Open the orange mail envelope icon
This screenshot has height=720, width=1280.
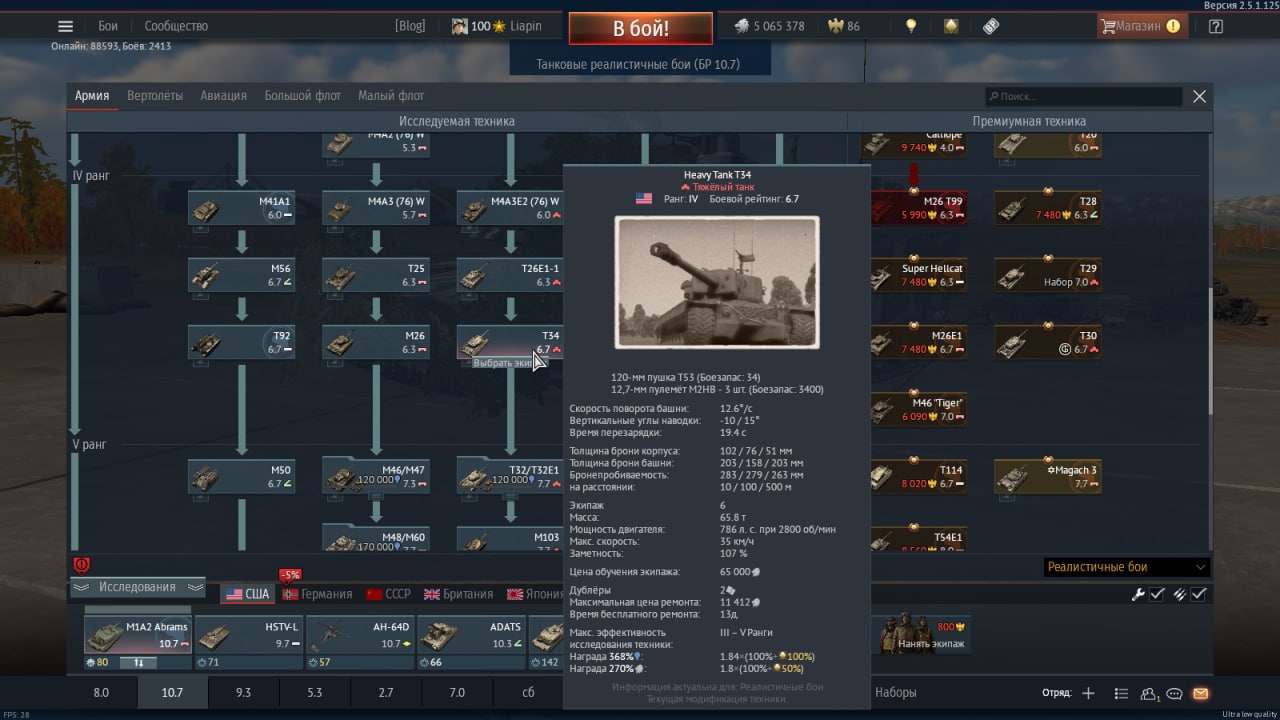[x=1201, y=693]
